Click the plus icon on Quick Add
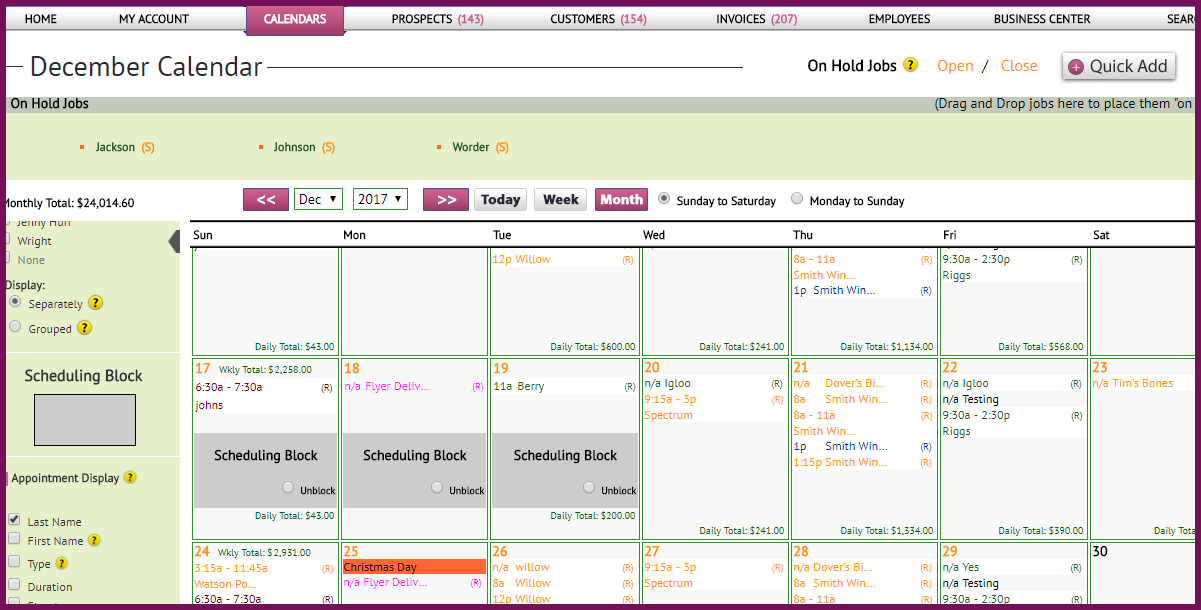Viewport: 1201px width, 610px height. click(1076, 67)
